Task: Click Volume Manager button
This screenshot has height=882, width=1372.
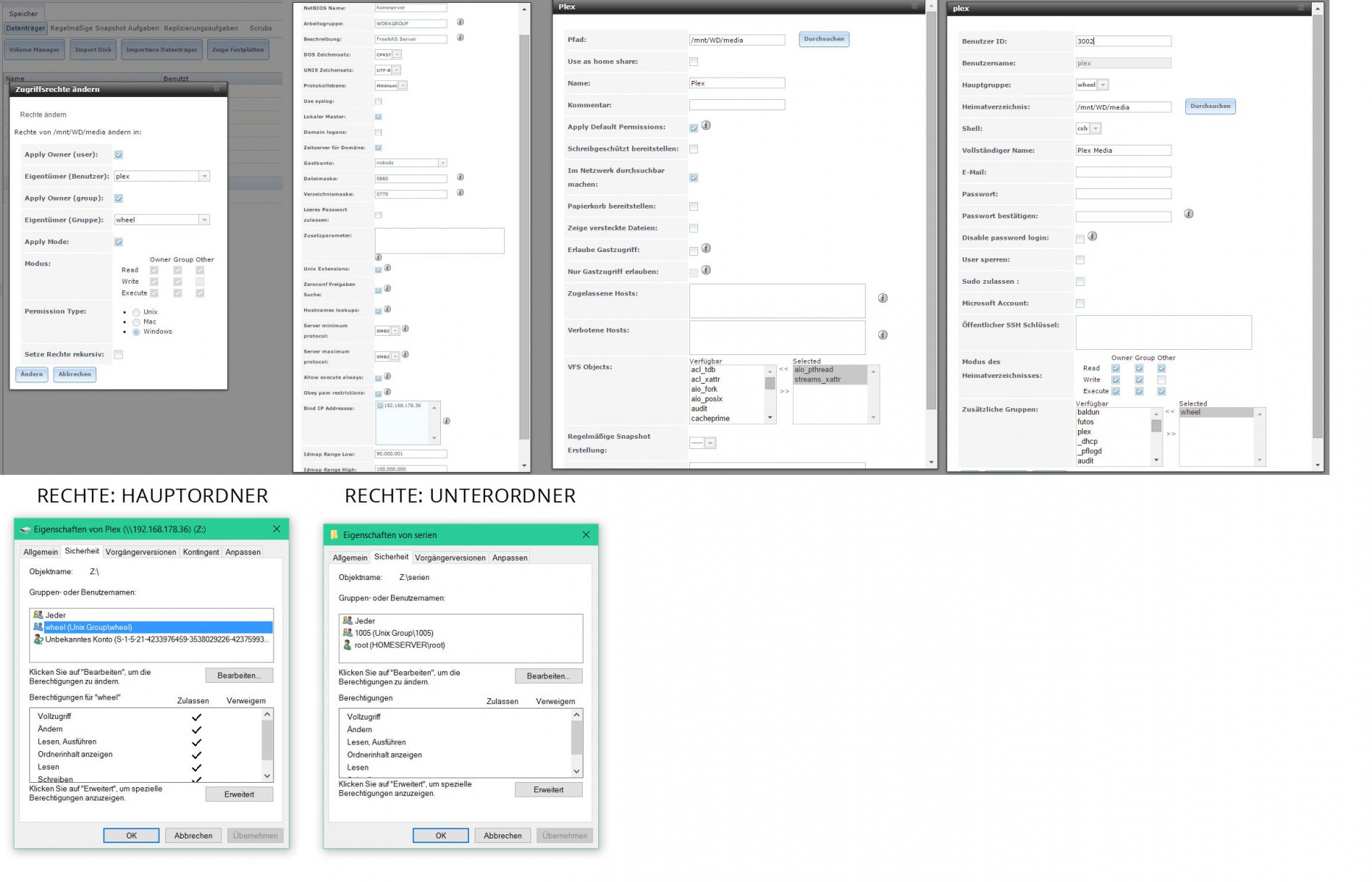Action: [35, 50]
